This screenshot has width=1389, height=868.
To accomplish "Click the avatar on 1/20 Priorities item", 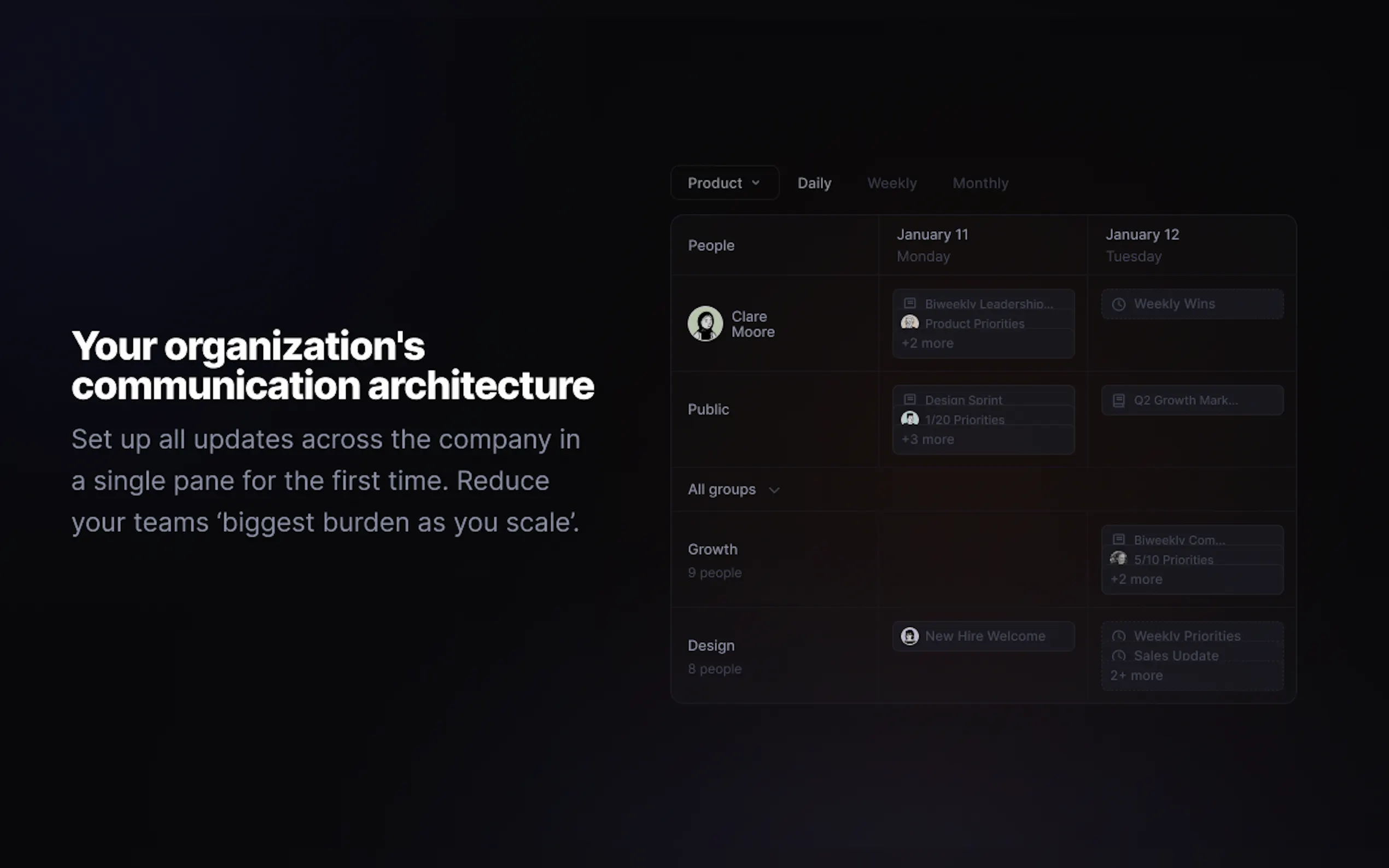I will click(909, 419).
